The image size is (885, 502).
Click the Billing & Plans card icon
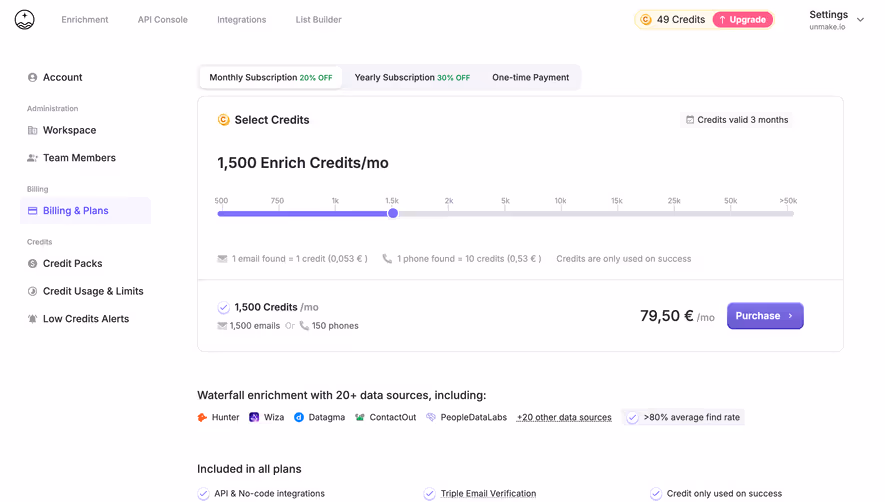pos(32,211)
